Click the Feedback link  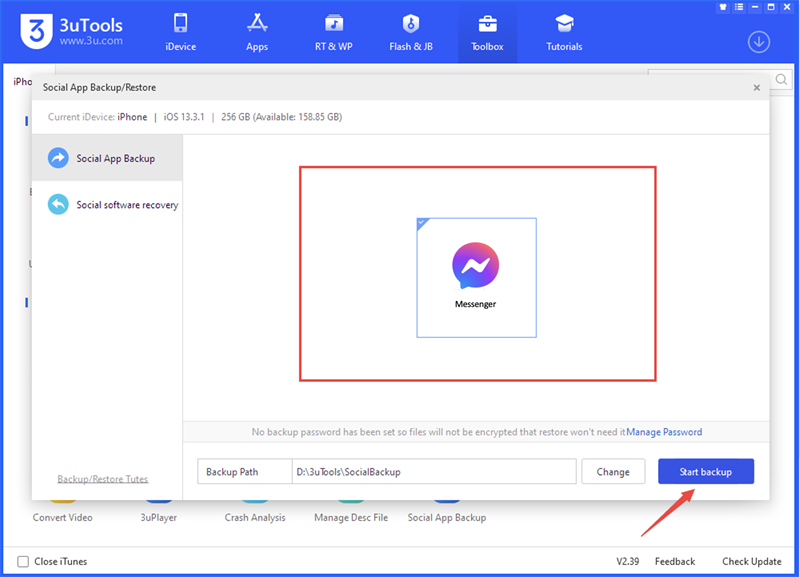pos(674,561)
